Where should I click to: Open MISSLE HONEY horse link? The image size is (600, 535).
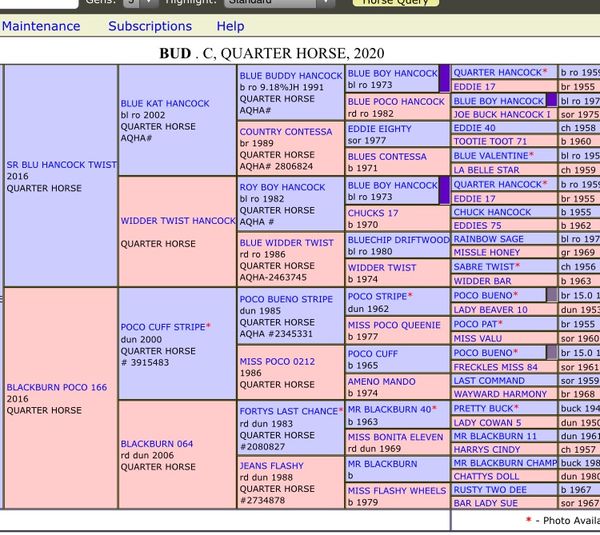(x=487, y=253)
